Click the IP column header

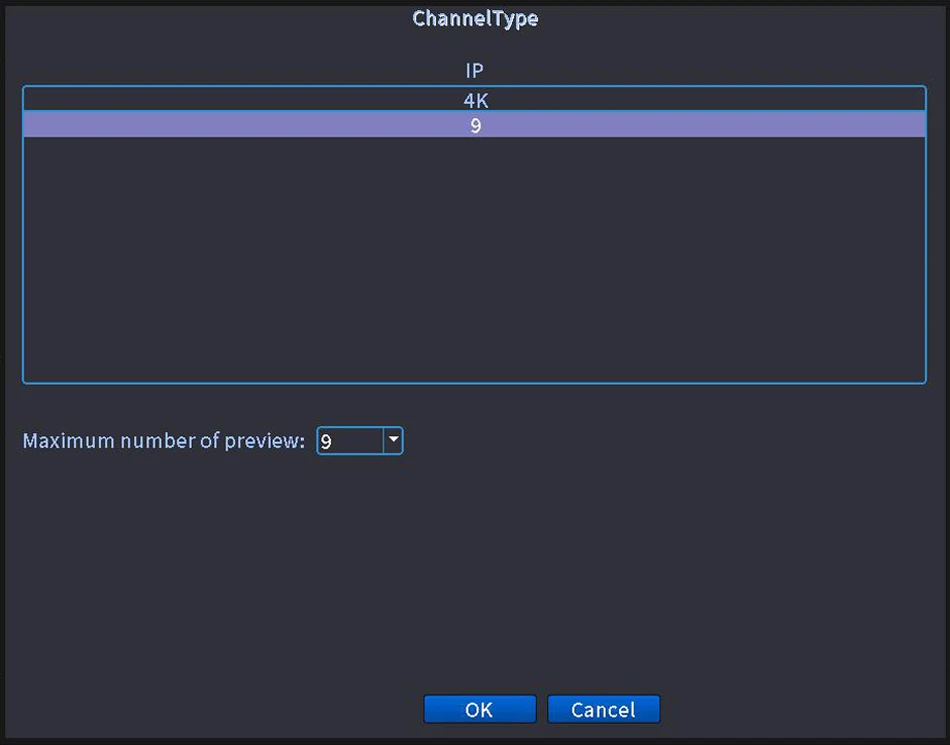(x=474, y=71)
